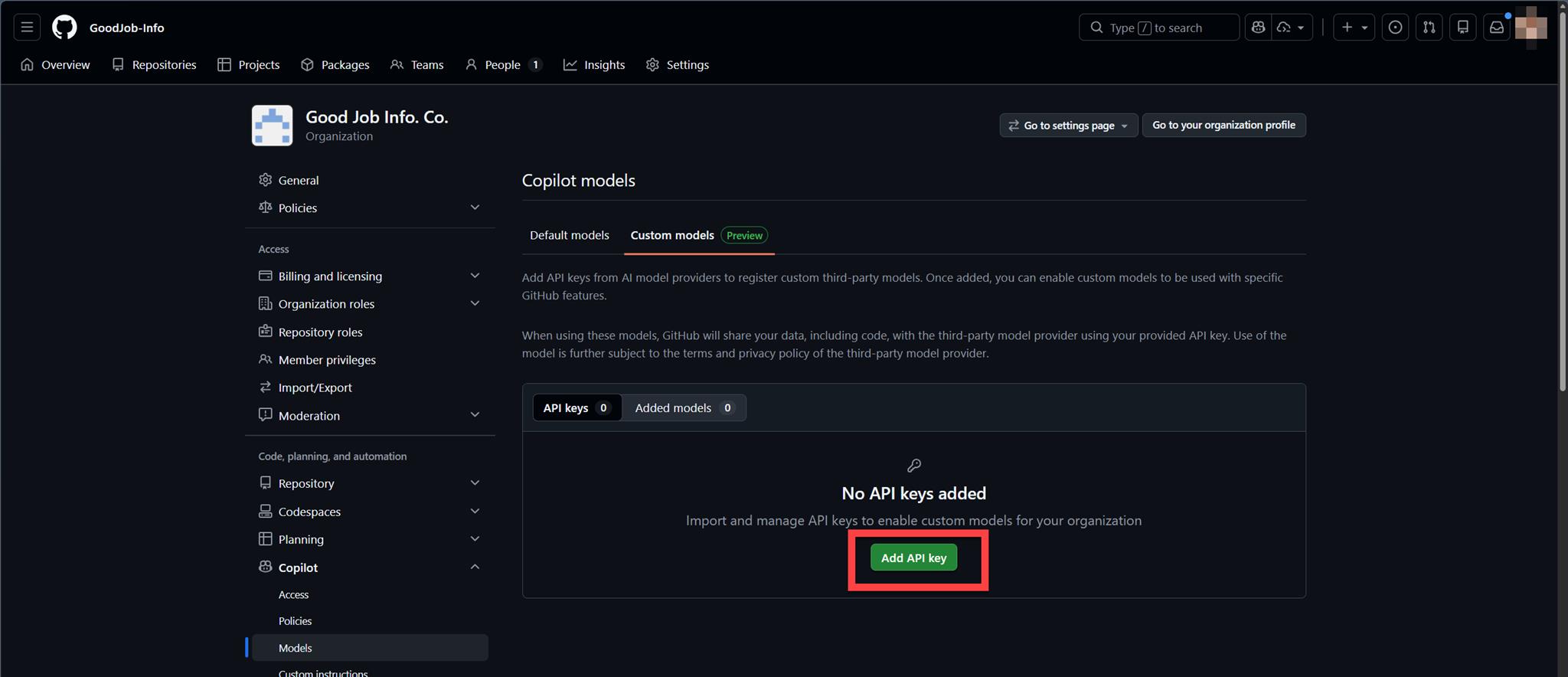Click the GitHub Octocat logo
Image resolution: width=1568 pixels, height=677 pixels.
pyautogui.click(x=64, y=28)
